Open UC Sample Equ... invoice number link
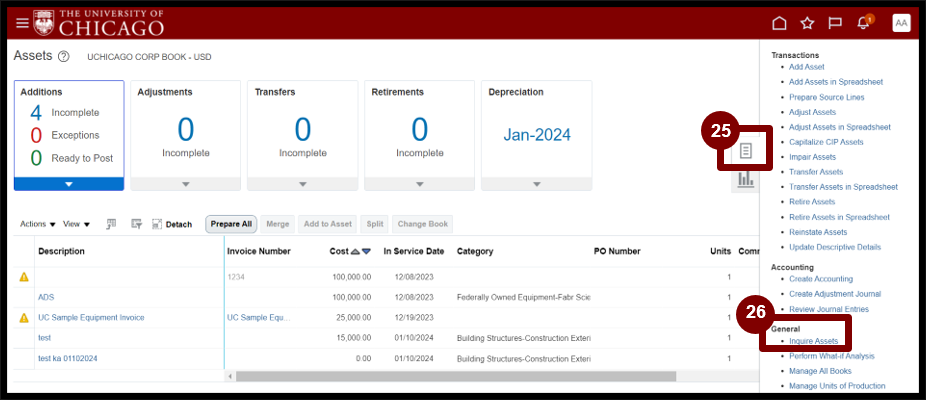926x400 pixels. click(259, 318)
